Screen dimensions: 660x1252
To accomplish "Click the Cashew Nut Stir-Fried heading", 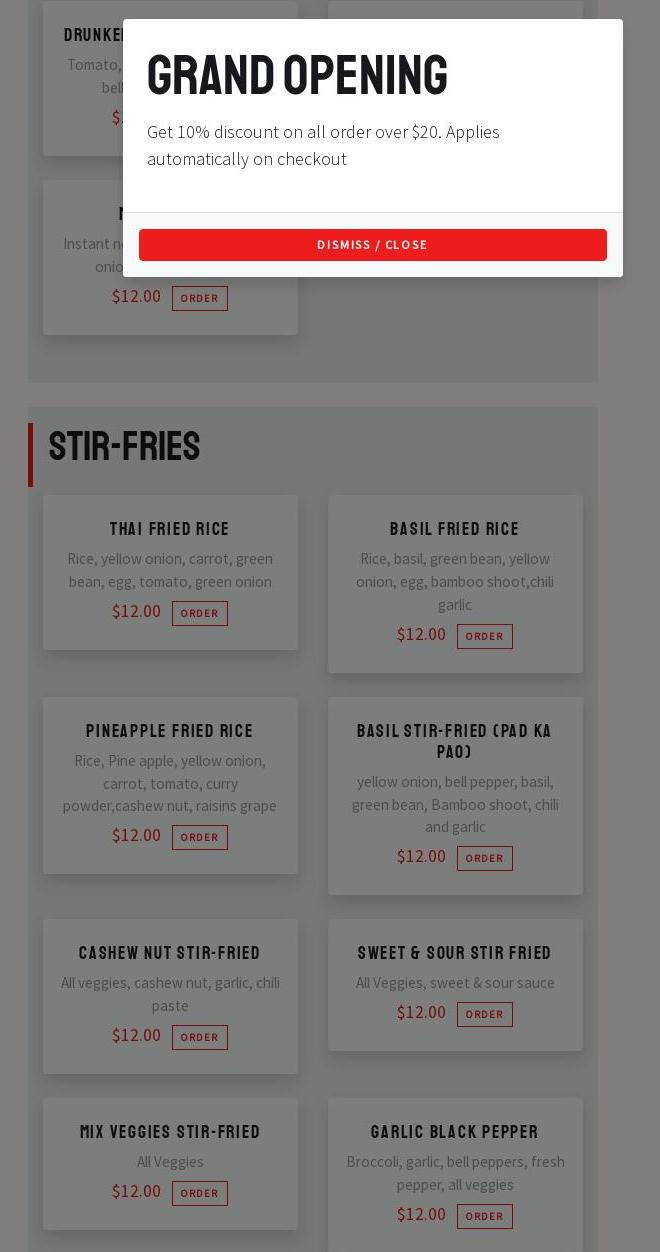I will 170,953.
